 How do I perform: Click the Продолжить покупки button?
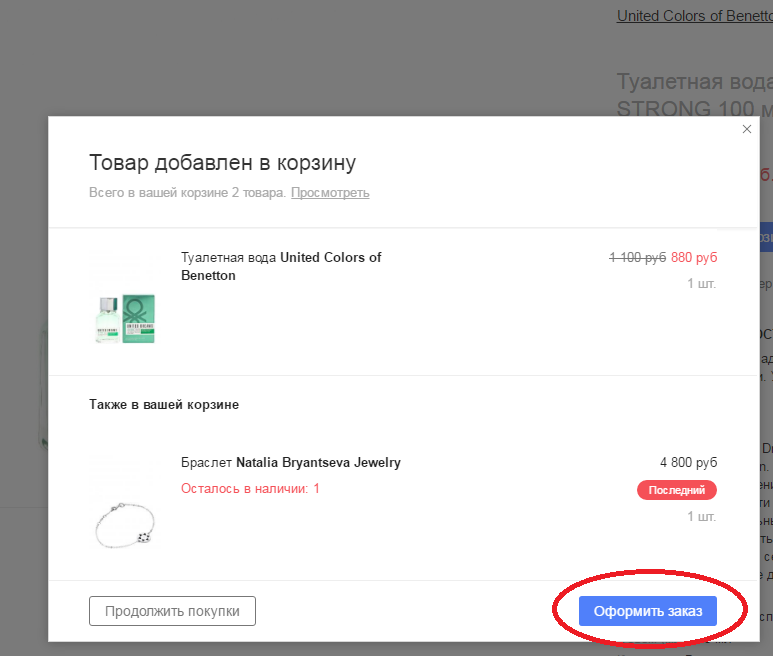click(173, 611)
